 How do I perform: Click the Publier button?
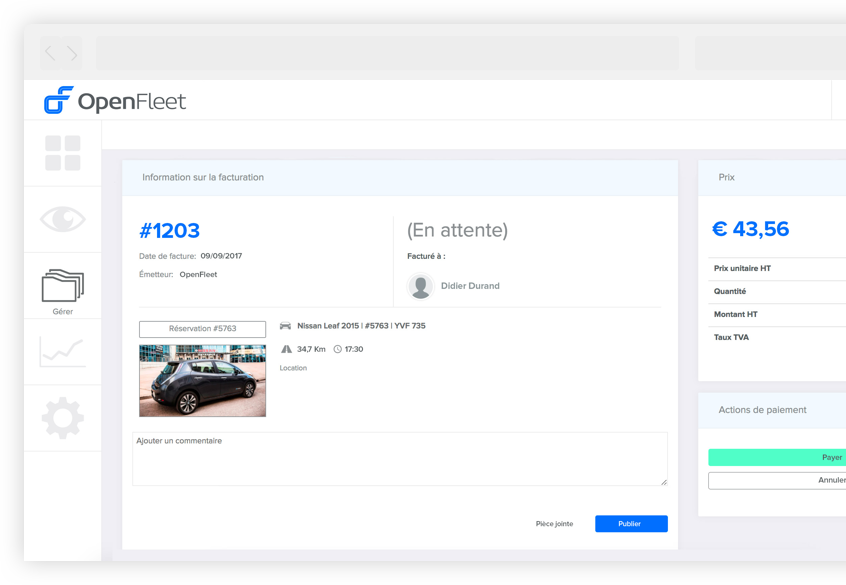[x=631, y=523]
